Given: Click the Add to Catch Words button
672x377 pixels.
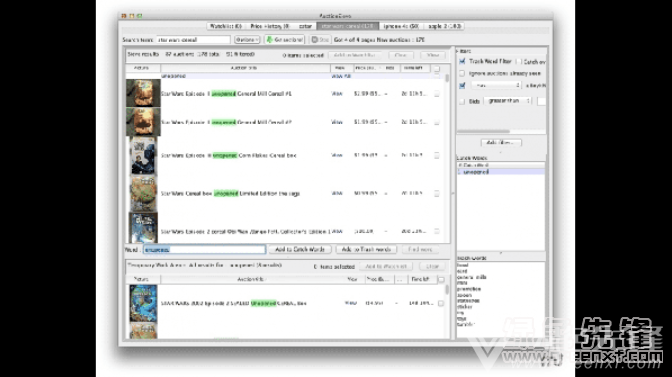Looking at the screenshot, I should tap(300, 249).
